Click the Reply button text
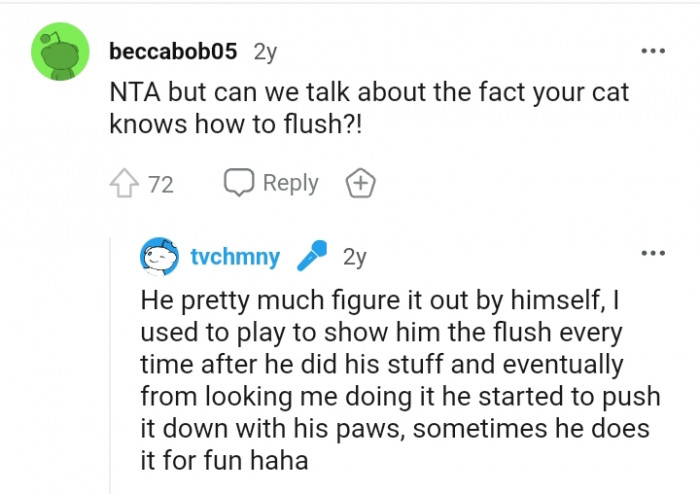The width and height of the screenshot is (700, 494). (x=291, y=183)
